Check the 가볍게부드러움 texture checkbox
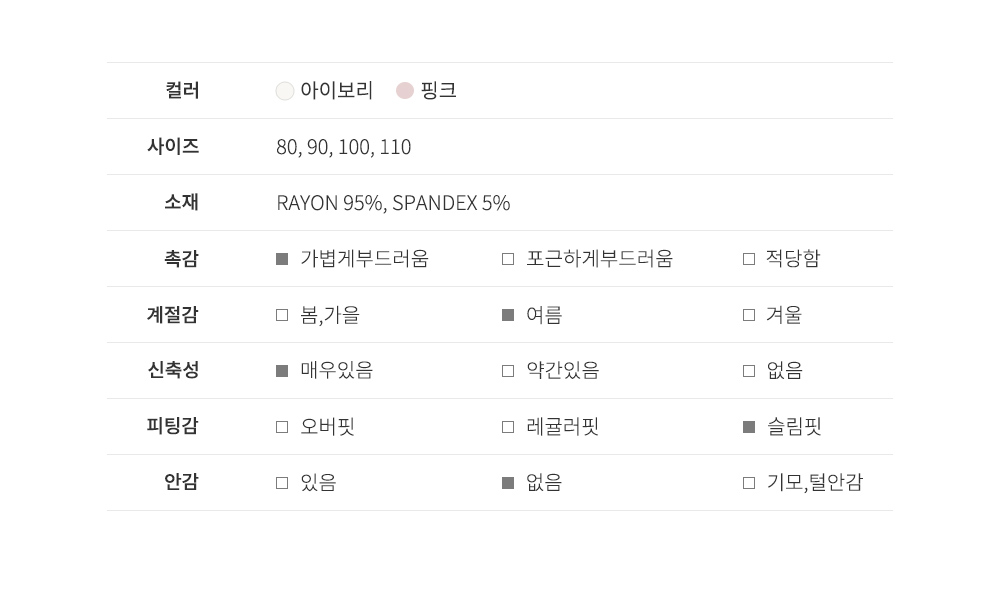The width and height of the screenshot is (1000, 589). (282, 259)
